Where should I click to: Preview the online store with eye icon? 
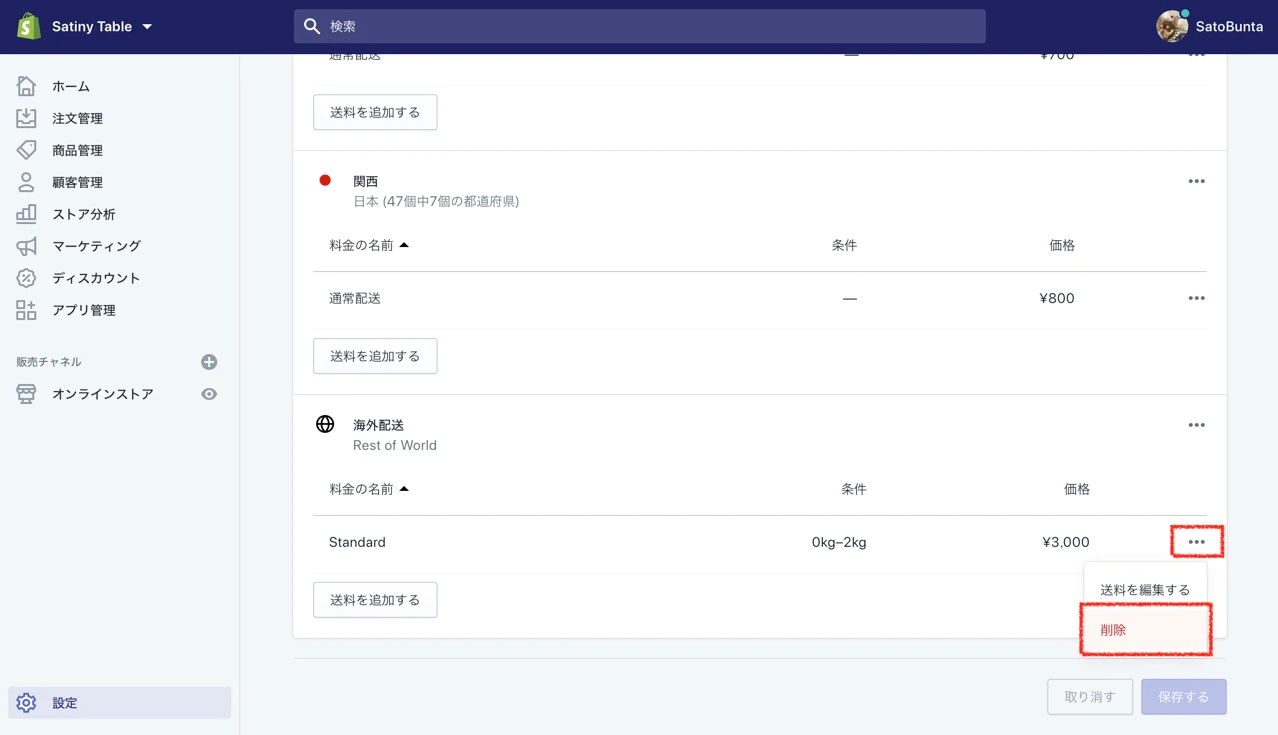(209, 394)
